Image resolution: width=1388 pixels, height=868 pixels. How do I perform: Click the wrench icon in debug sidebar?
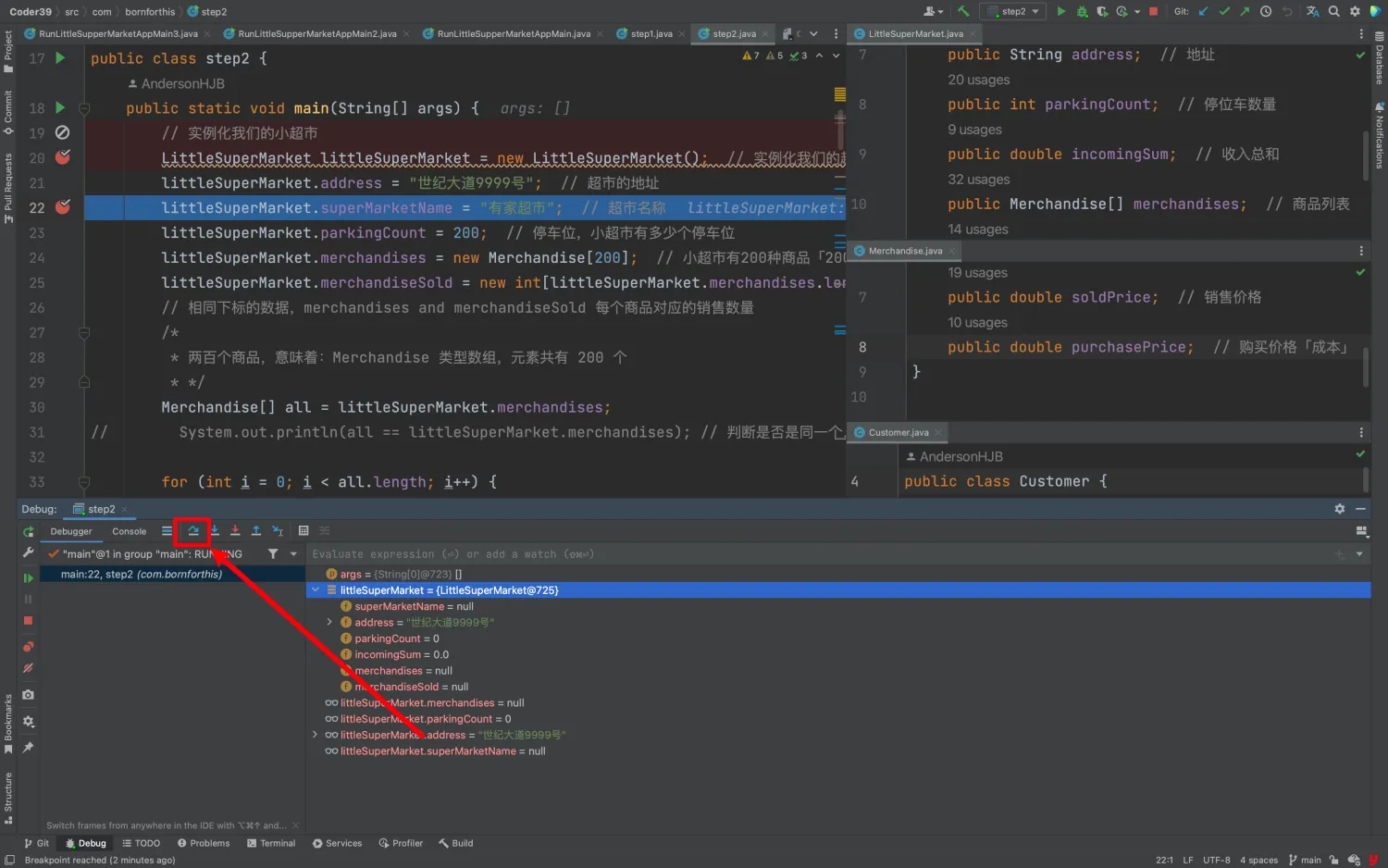tap(29, 552)
